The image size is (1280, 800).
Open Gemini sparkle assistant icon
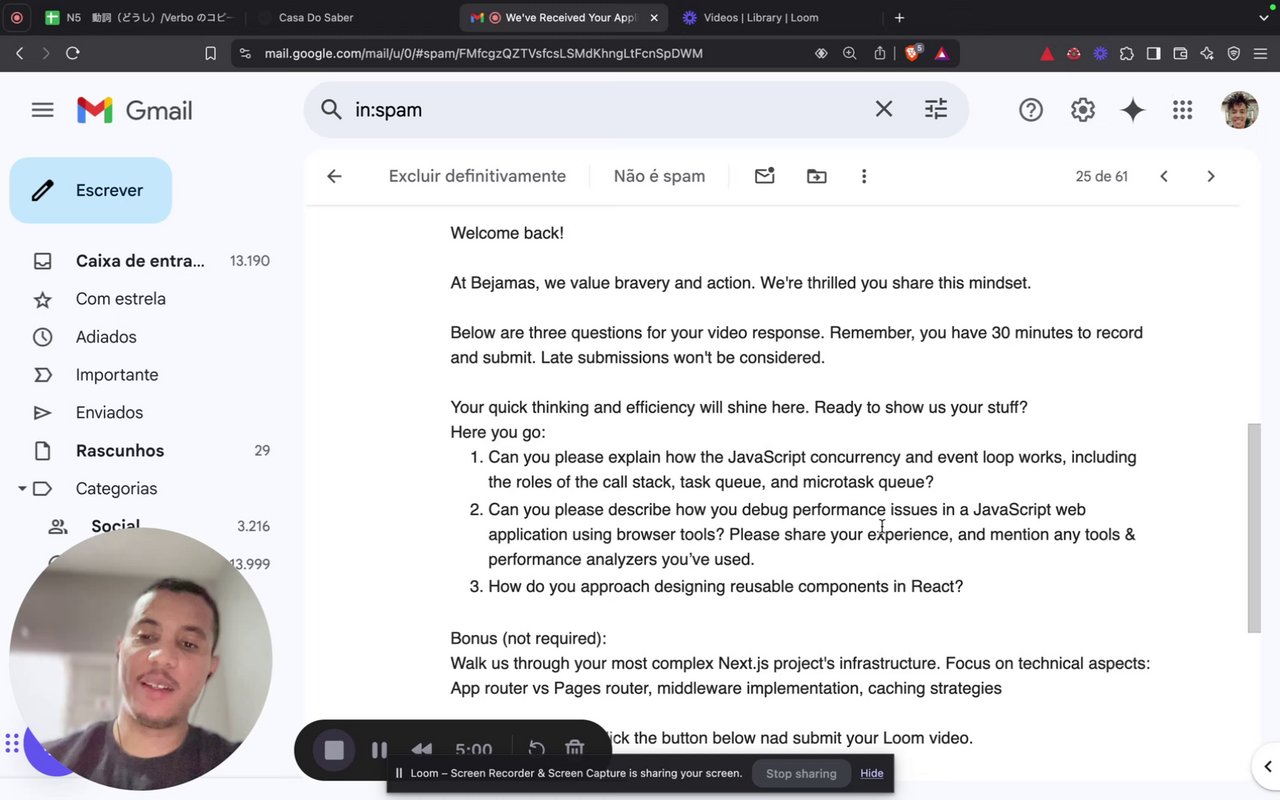click(1133, 110)
